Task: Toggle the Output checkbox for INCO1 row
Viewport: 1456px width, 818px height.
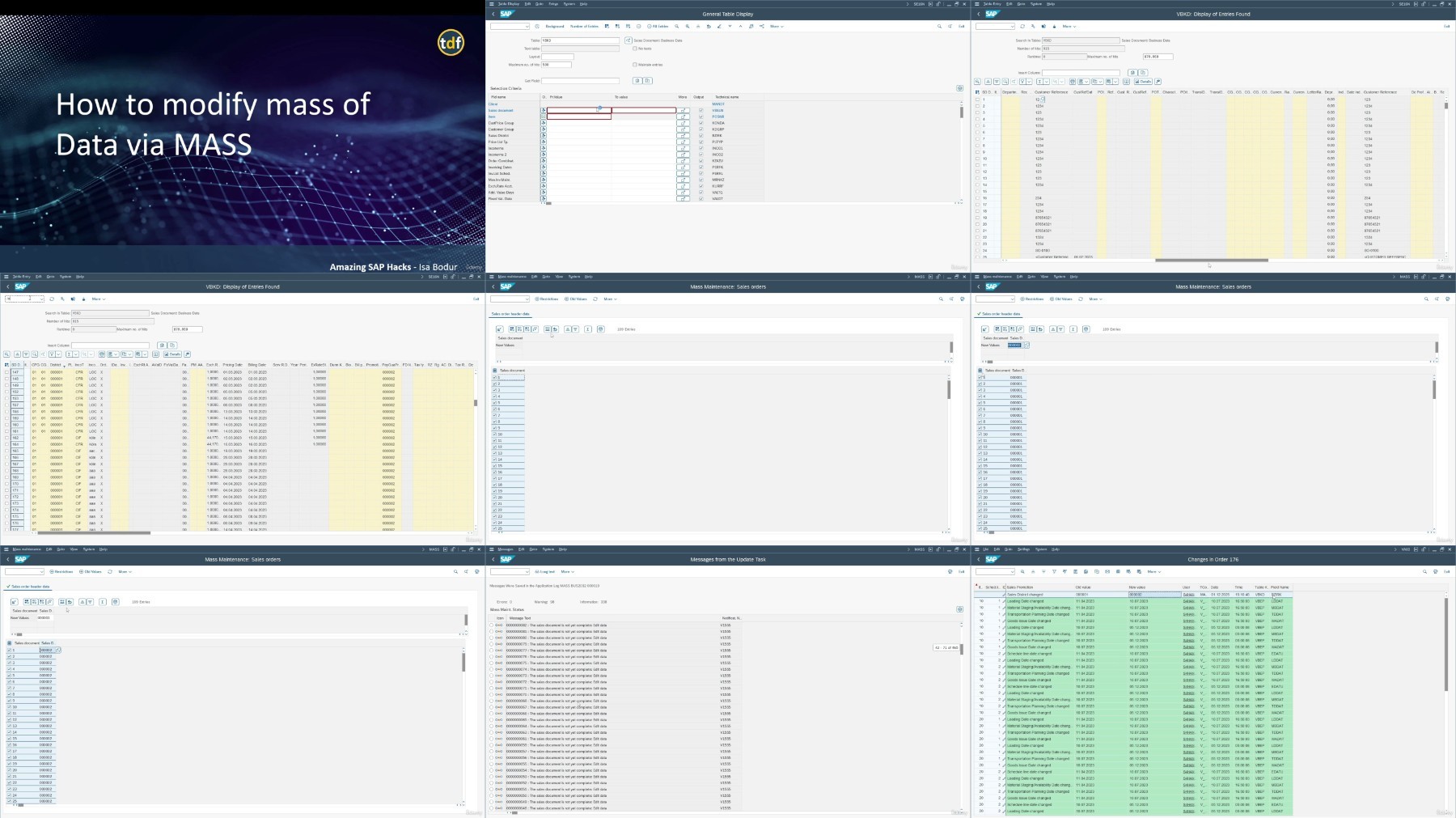Action: click(x=701, y=148)
